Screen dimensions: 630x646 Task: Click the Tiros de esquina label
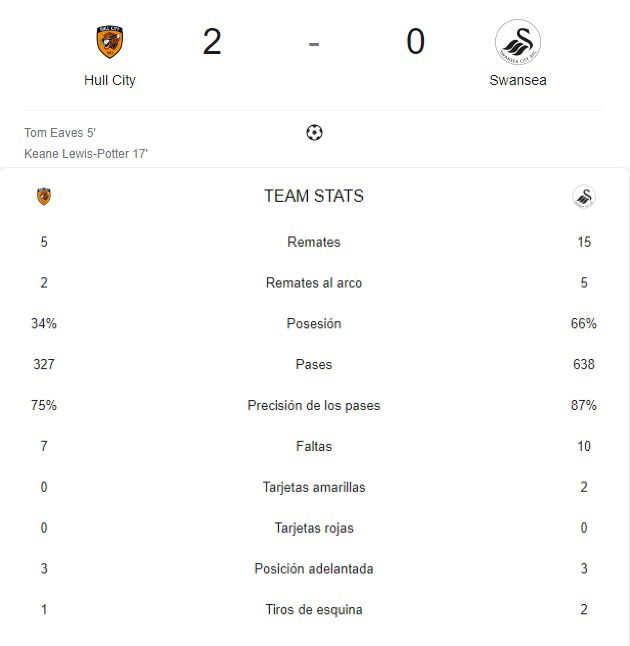coord(314,609)
